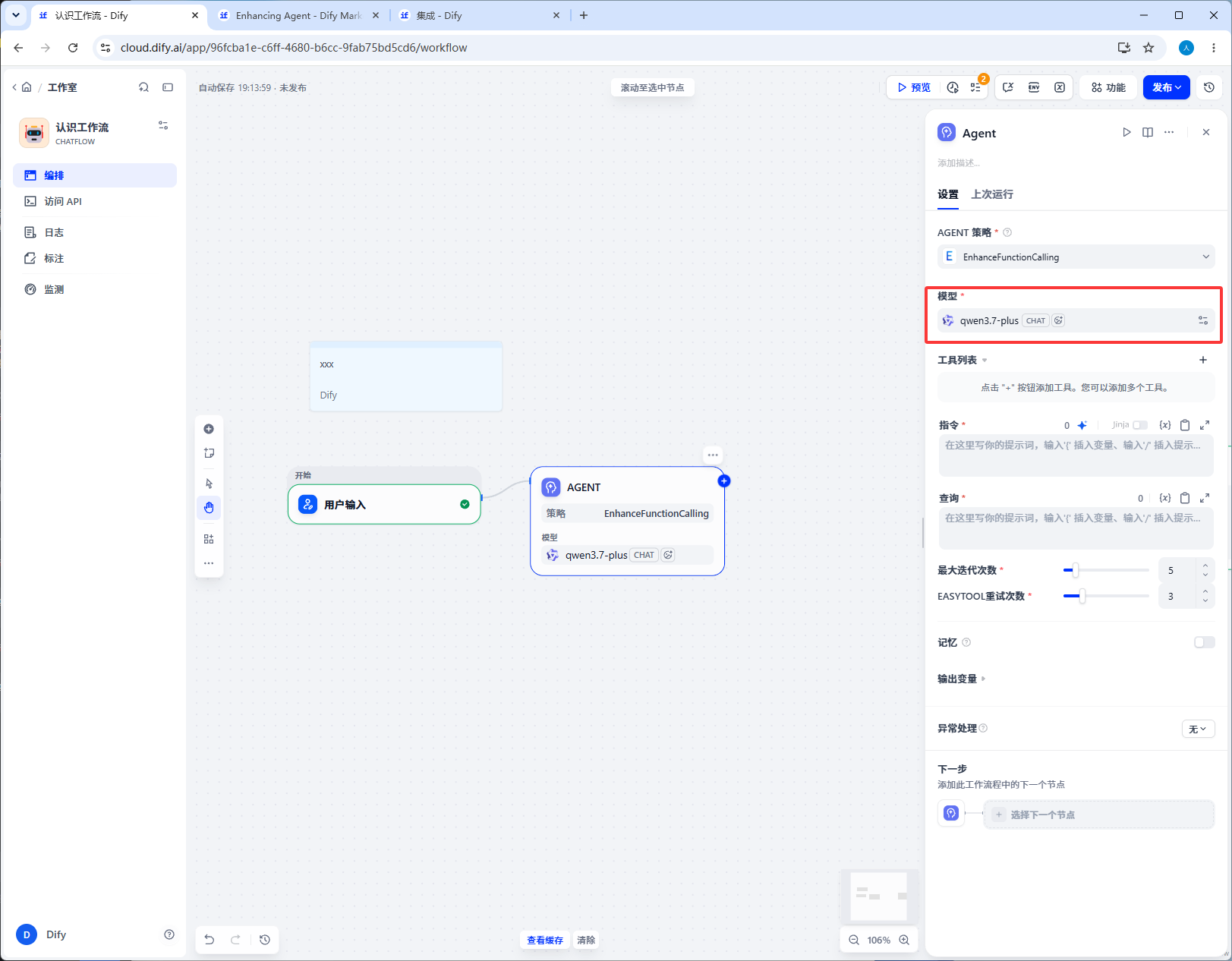
Task: Decrease the EASYTOOL重试次数 value stepper
Action: pyautogui.click(x=1205, y=601)
